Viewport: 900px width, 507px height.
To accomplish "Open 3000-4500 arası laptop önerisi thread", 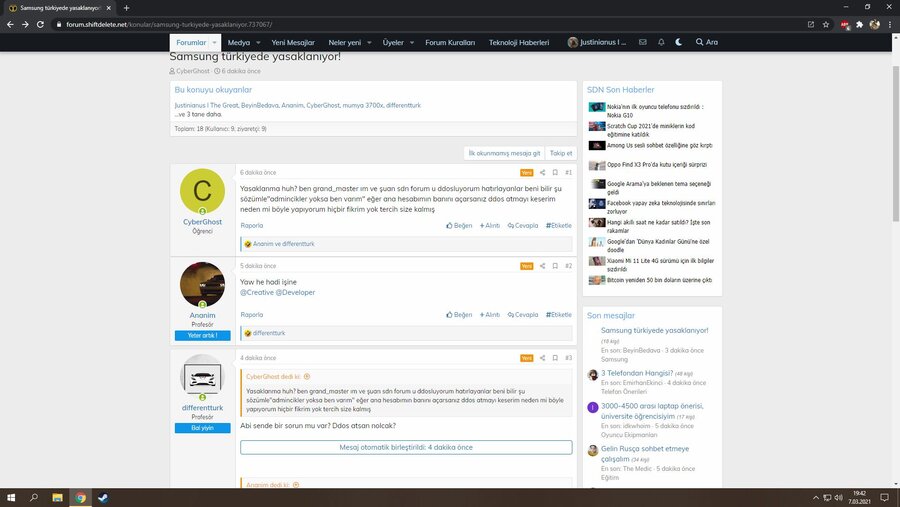I will 652,411.
